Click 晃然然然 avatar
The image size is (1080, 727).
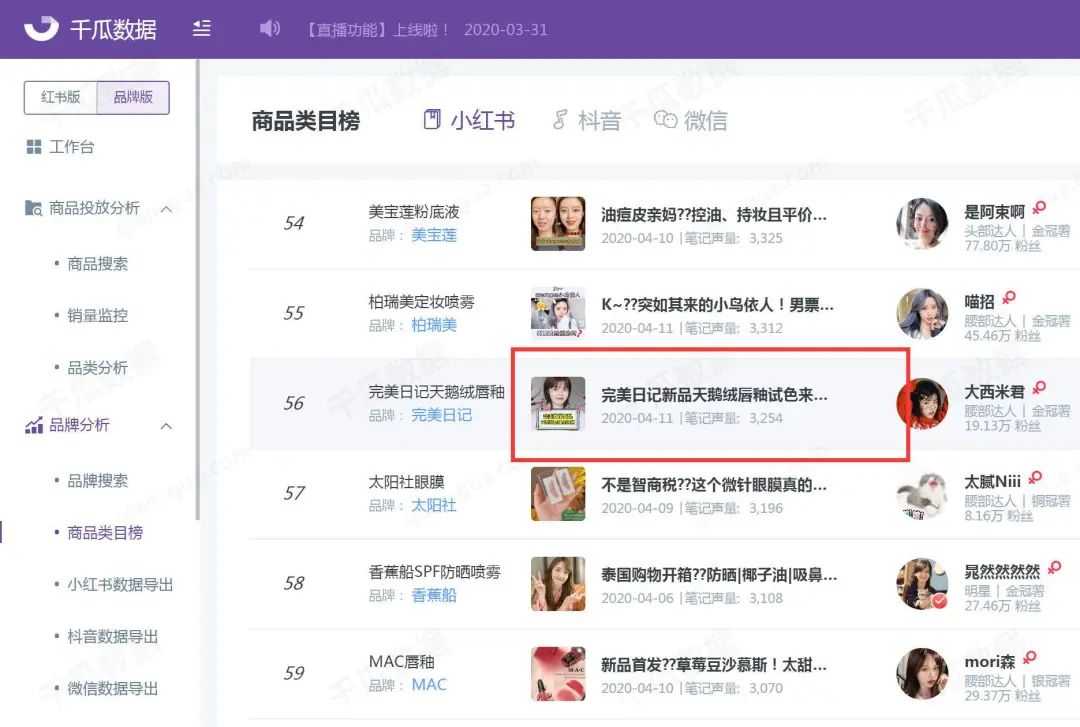point(922,584)
